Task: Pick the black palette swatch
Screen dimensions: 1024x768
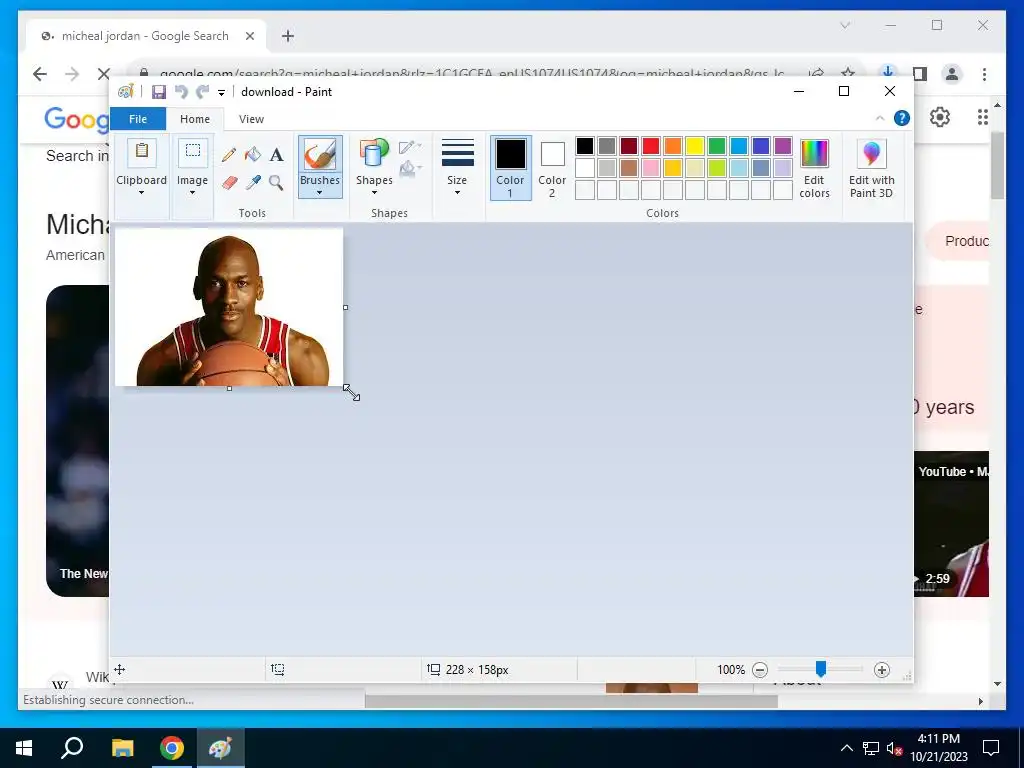Action: click(x=585, y=146)
